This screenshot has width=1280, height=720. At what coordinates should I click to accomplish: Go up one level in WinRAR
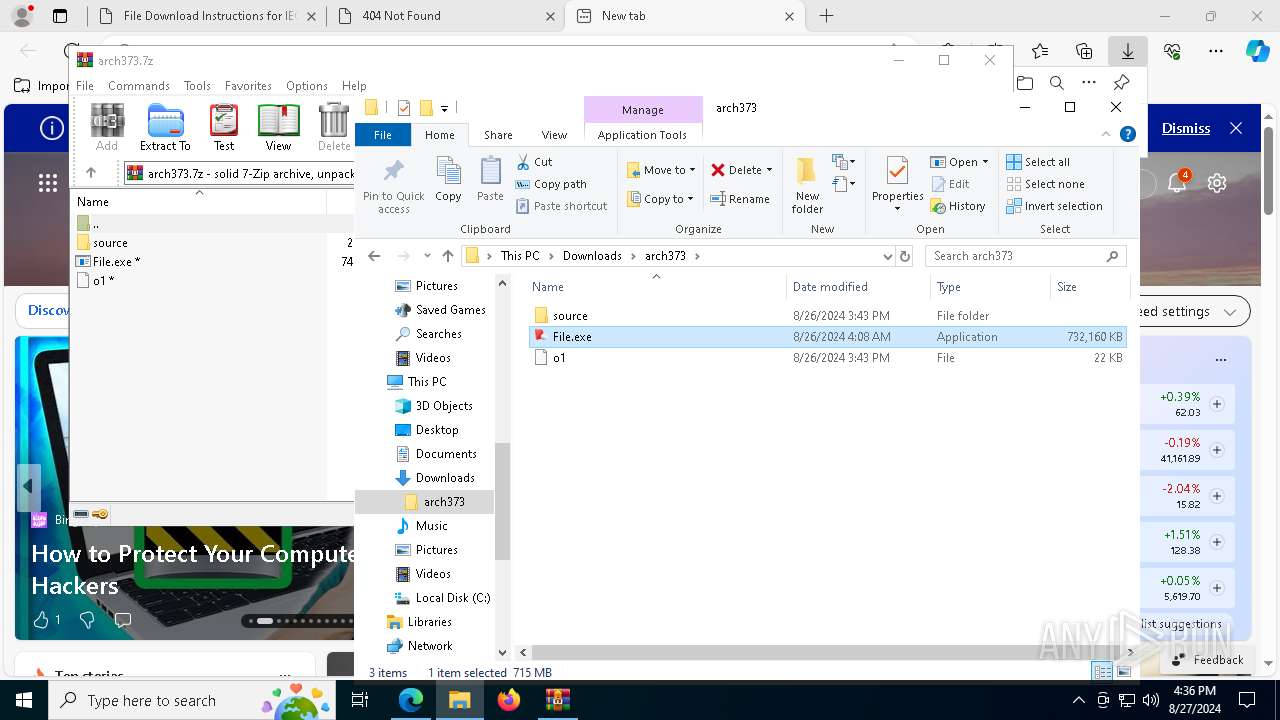click(91, 173)
